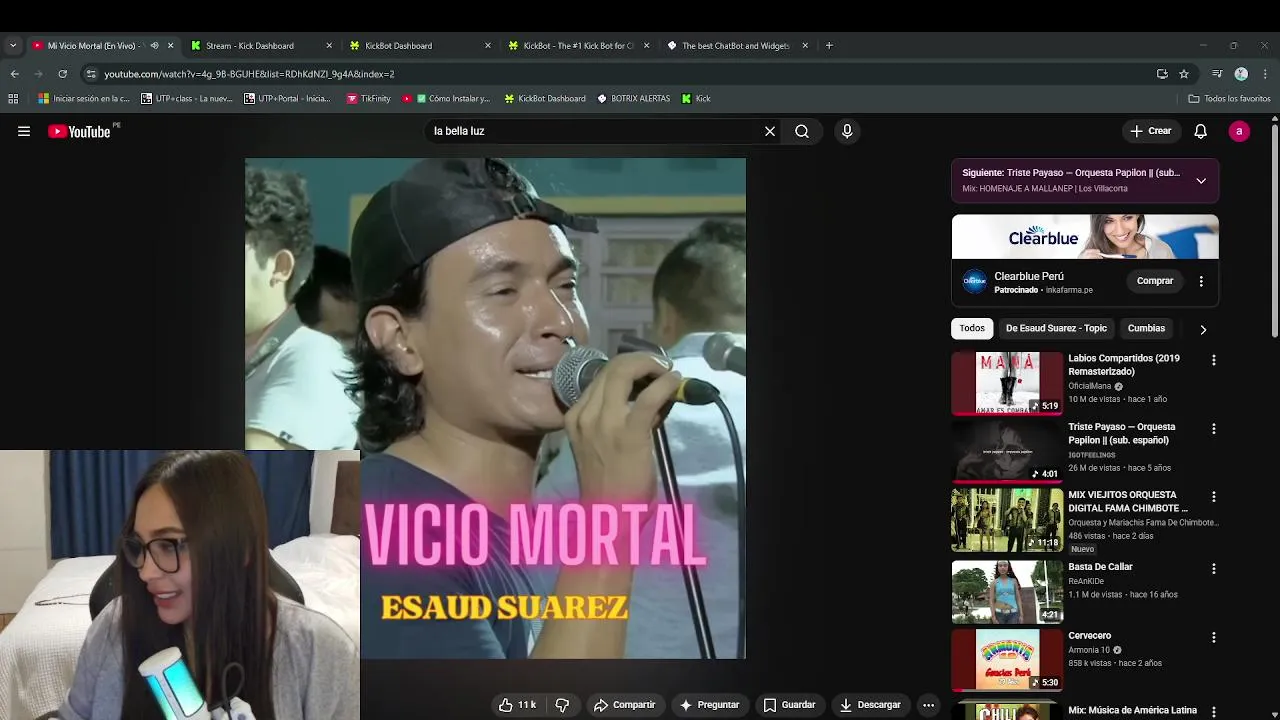Open YouTube notifications bell
Image resolution: width=1280 pixels, height=720 pixels.
1201,131
